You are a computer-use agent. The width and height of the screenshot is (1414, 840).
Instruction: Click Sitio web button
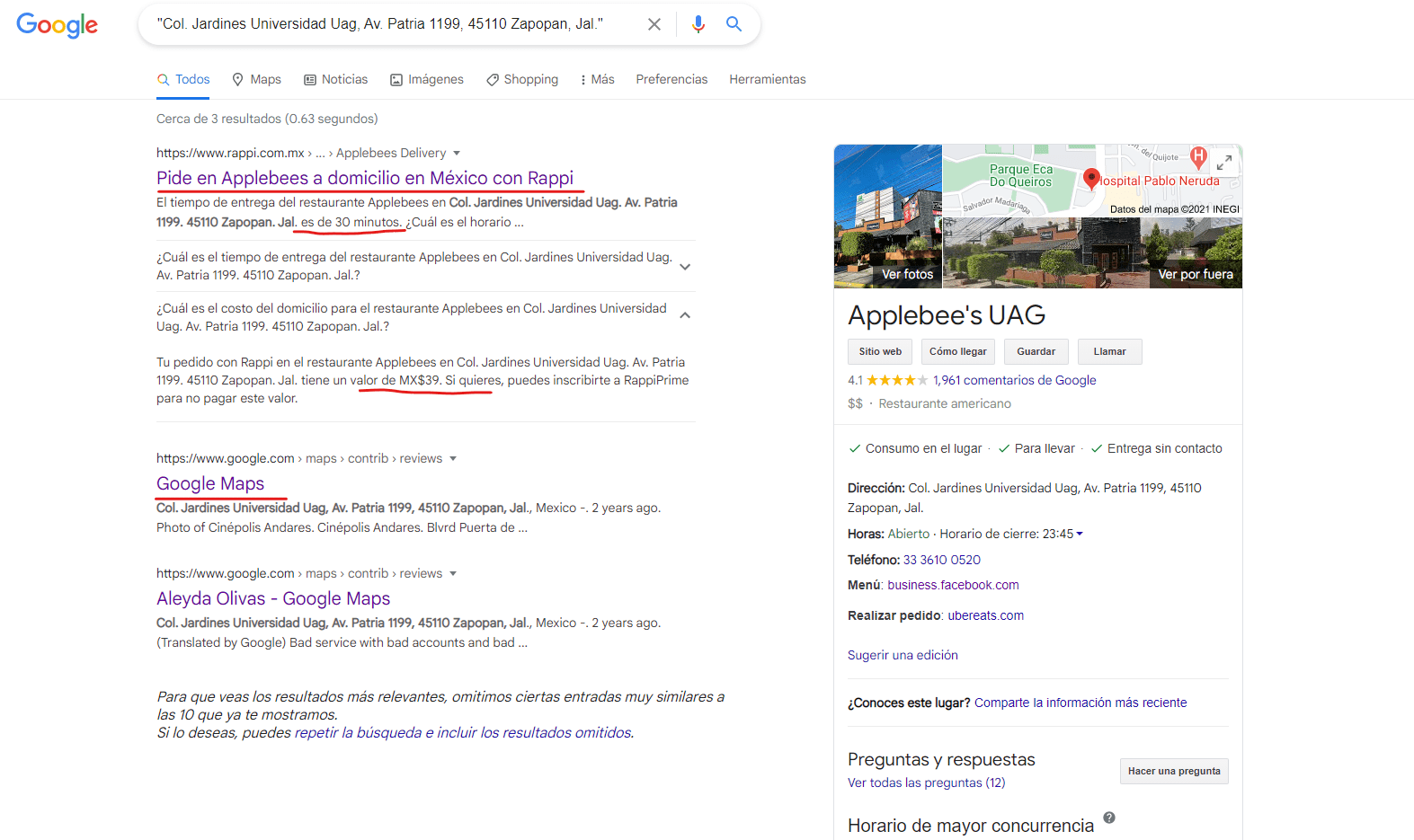click(x=880, y=351)
